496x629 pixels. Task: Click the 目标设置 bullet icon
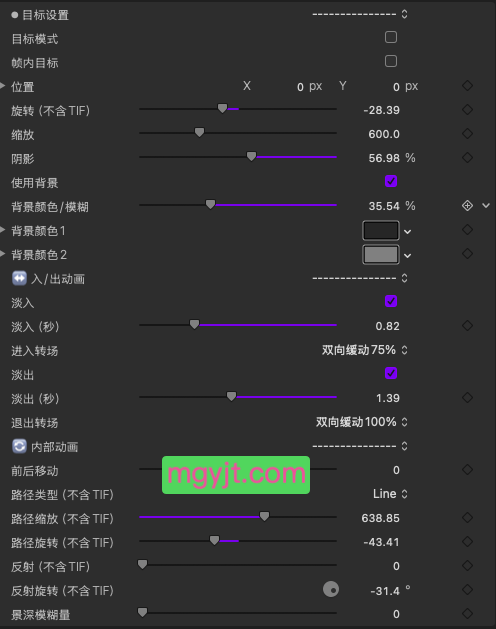click(15, 15)
